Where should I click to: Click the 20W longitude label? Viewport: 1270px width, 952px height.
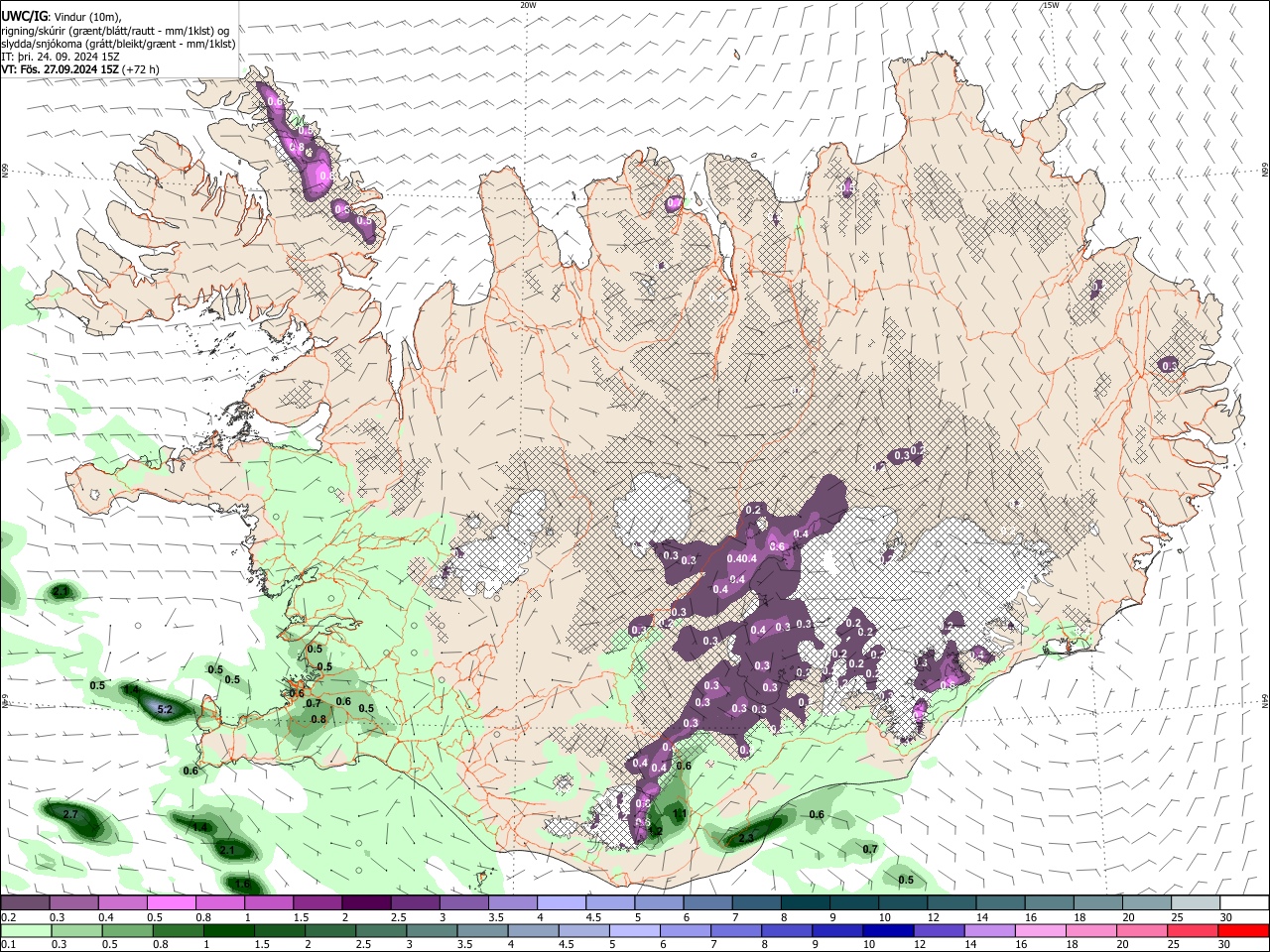(x=528, y=5)
